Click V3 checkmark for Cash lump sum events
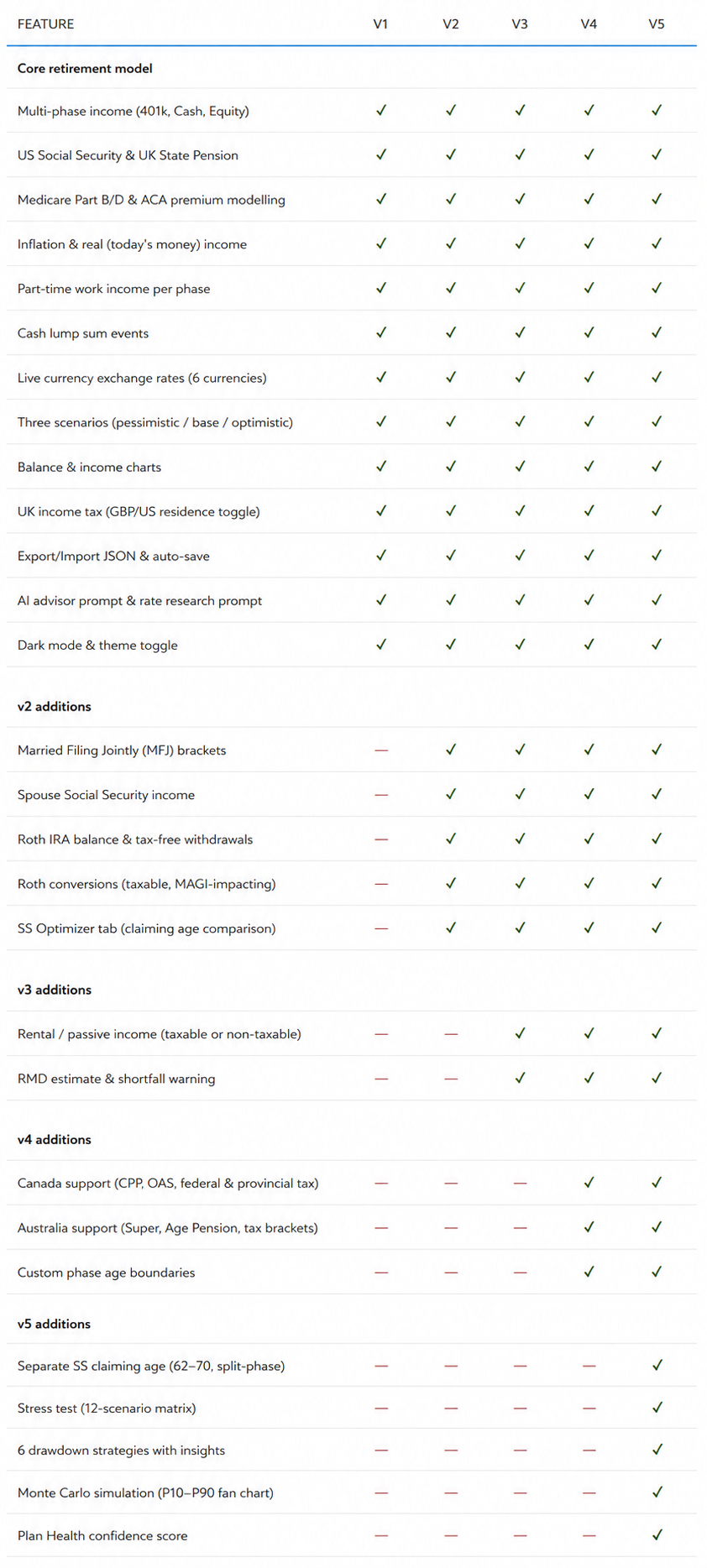Image resolution: width=707 pixels, height=1568 pixels. tap(520, 332)
